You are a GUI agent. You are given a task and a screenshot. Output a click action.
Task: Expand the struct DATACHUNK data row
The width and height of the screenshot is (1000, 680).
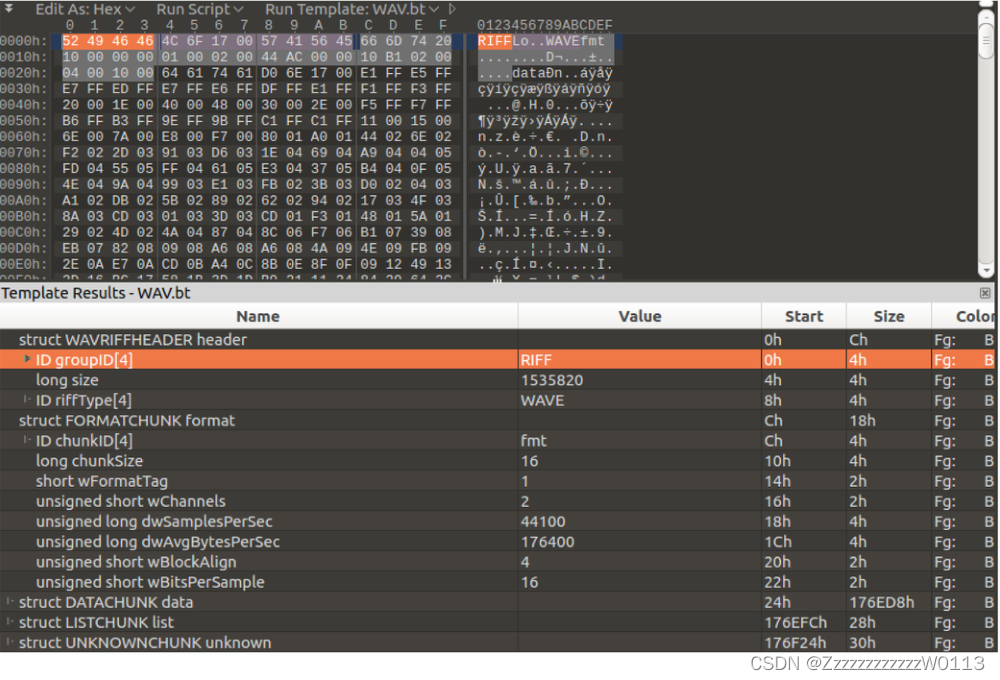9,602
